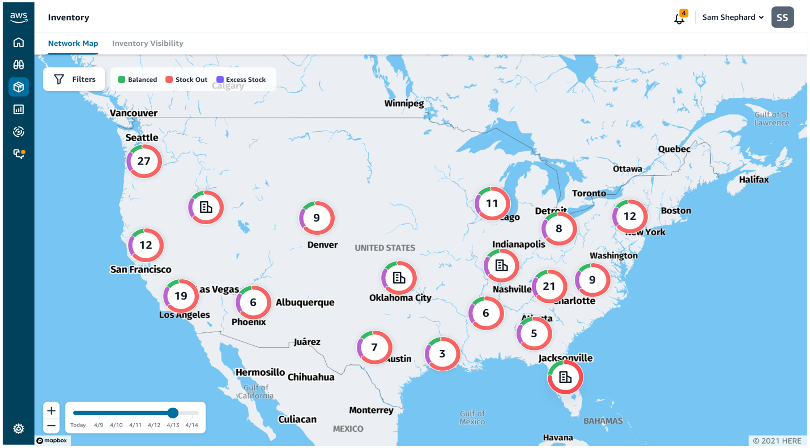Select the Detroit cluster marker showing 8
Viewport: 810px width, 448px height.
pos(559,228)
